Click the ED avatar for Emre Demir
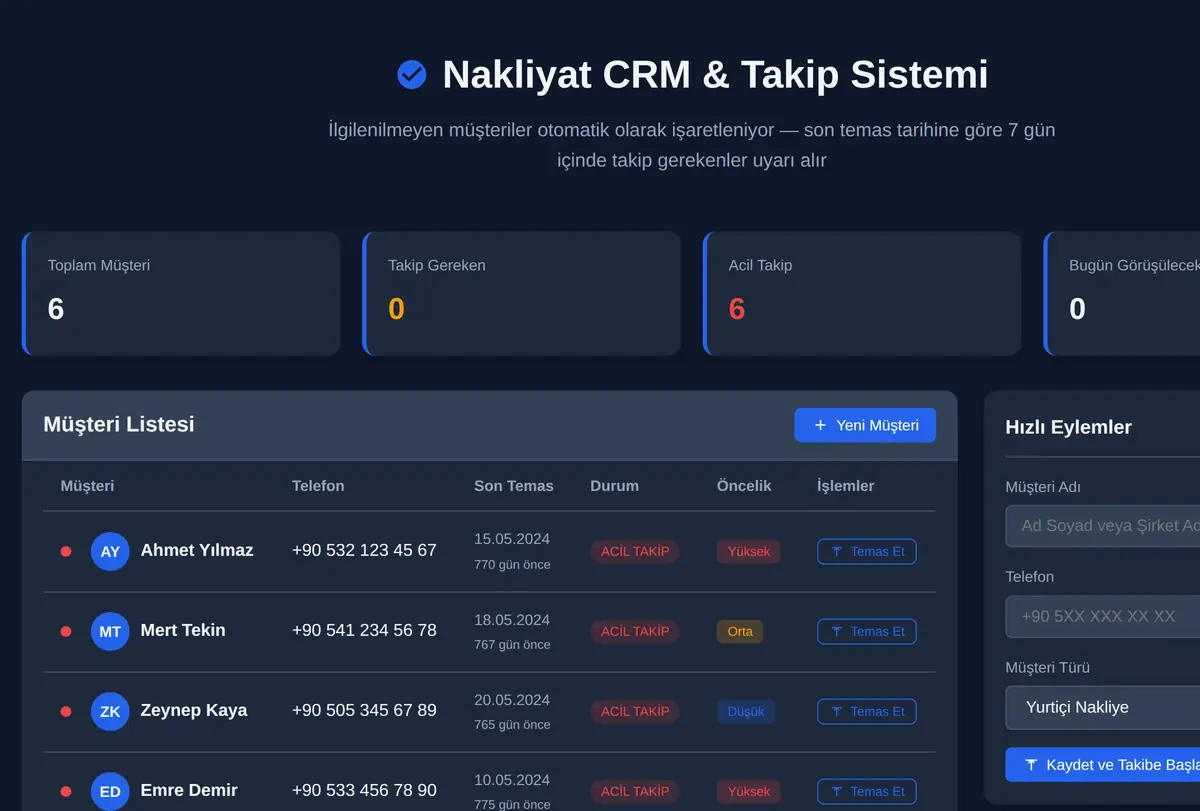The image size is (1200, 811). 110,791
